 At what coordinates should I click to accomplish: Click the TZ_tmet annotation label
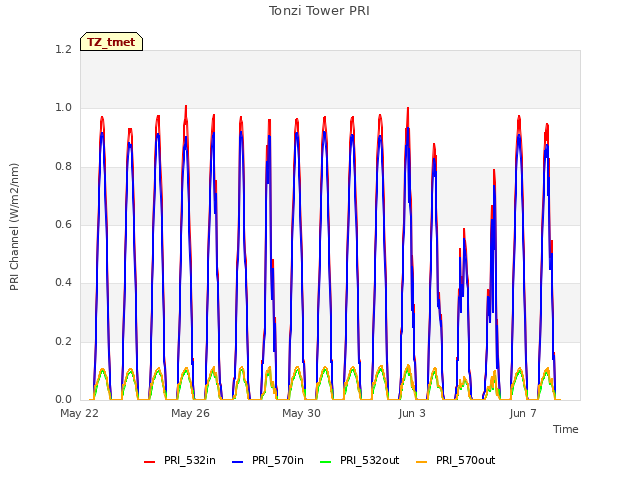(x=111, y=42)
